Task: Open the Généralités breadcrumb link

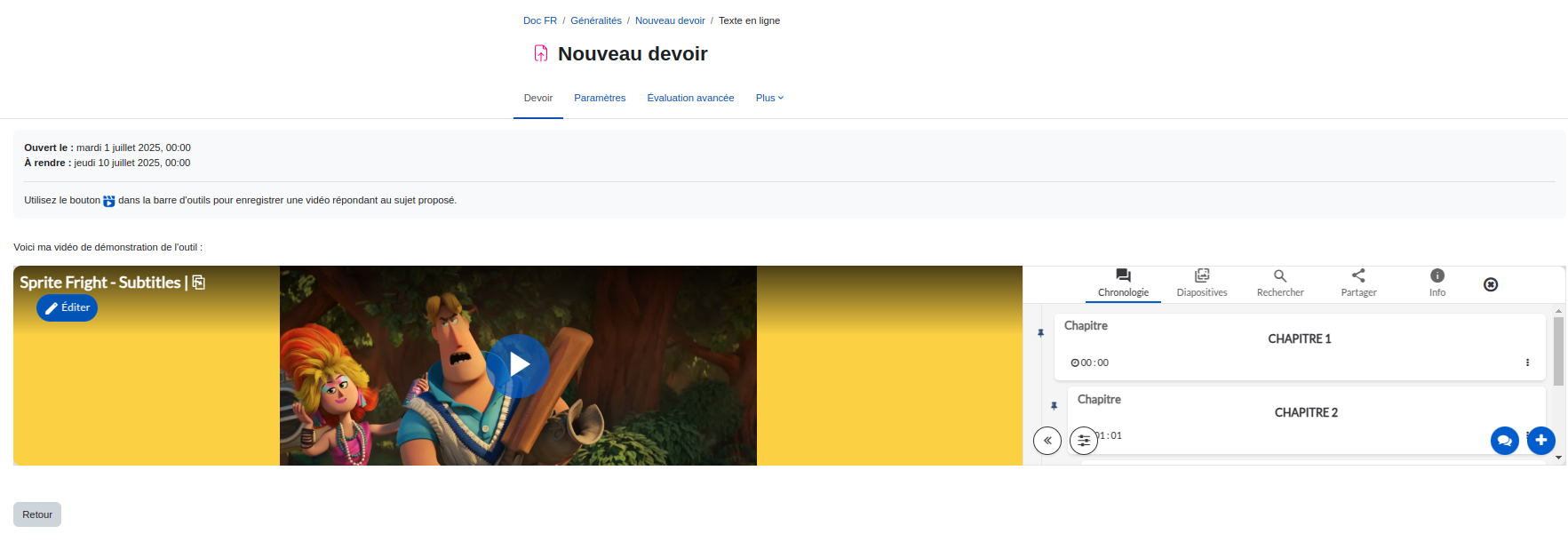Action: (596, 20)
